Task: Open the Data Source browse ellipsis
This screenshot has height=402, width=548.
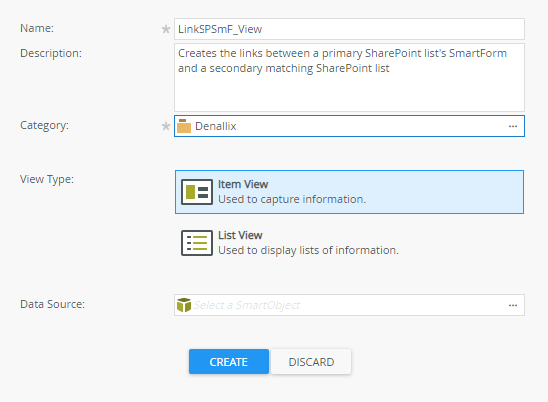Action: coord(513,305)
